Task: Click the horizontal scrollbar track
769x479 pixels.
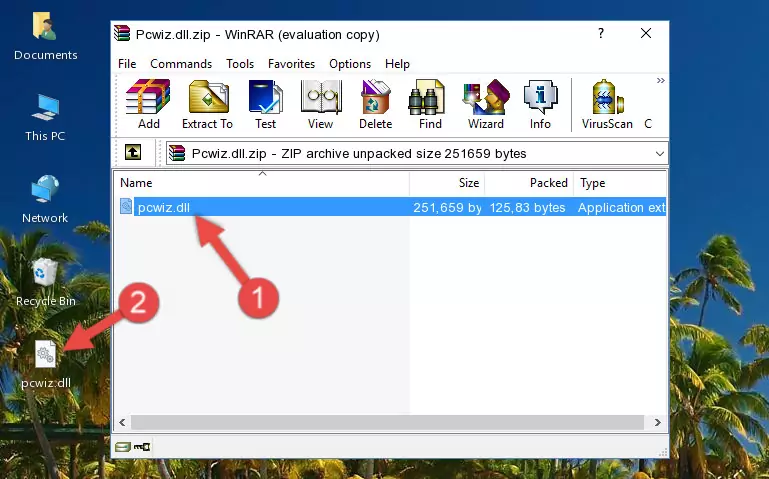Action: click(387, 422)
